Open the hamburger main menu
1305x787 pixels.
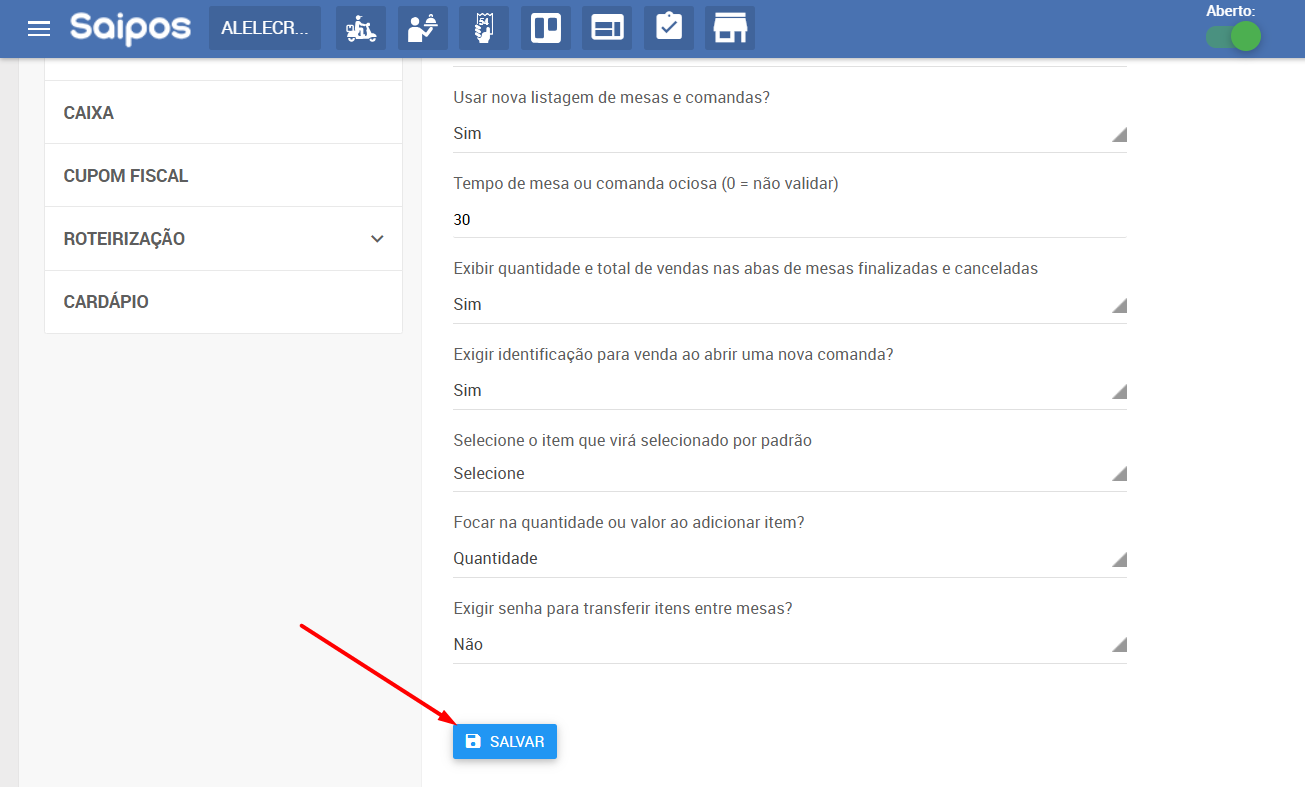[39, 28]
